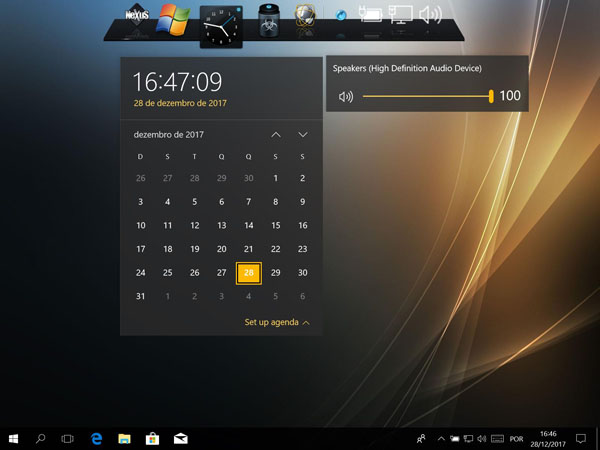
Task: Click the gold globe icon in the dock
Action: tap(304, 17)
